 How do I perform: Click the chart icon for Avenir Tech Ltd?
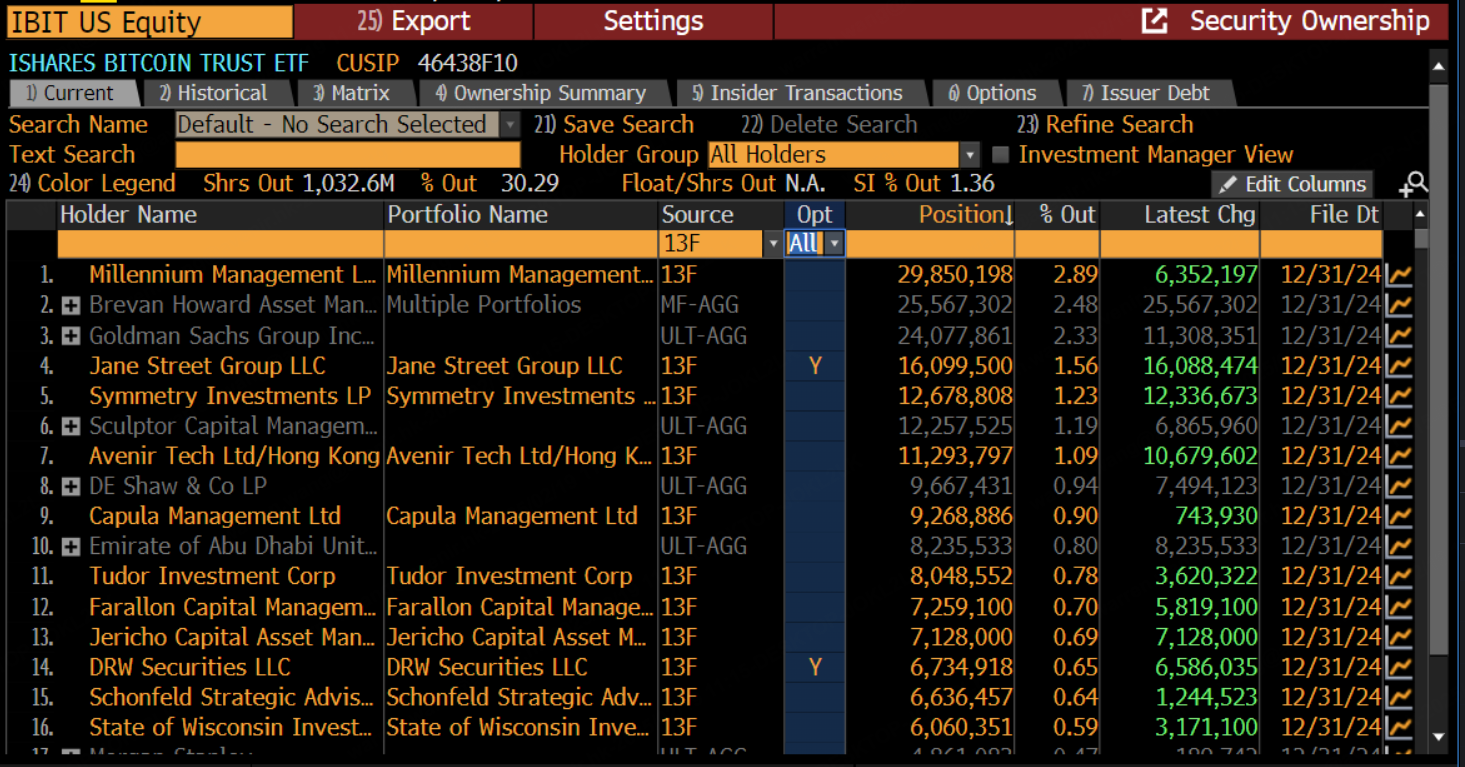click(1399, 456)
